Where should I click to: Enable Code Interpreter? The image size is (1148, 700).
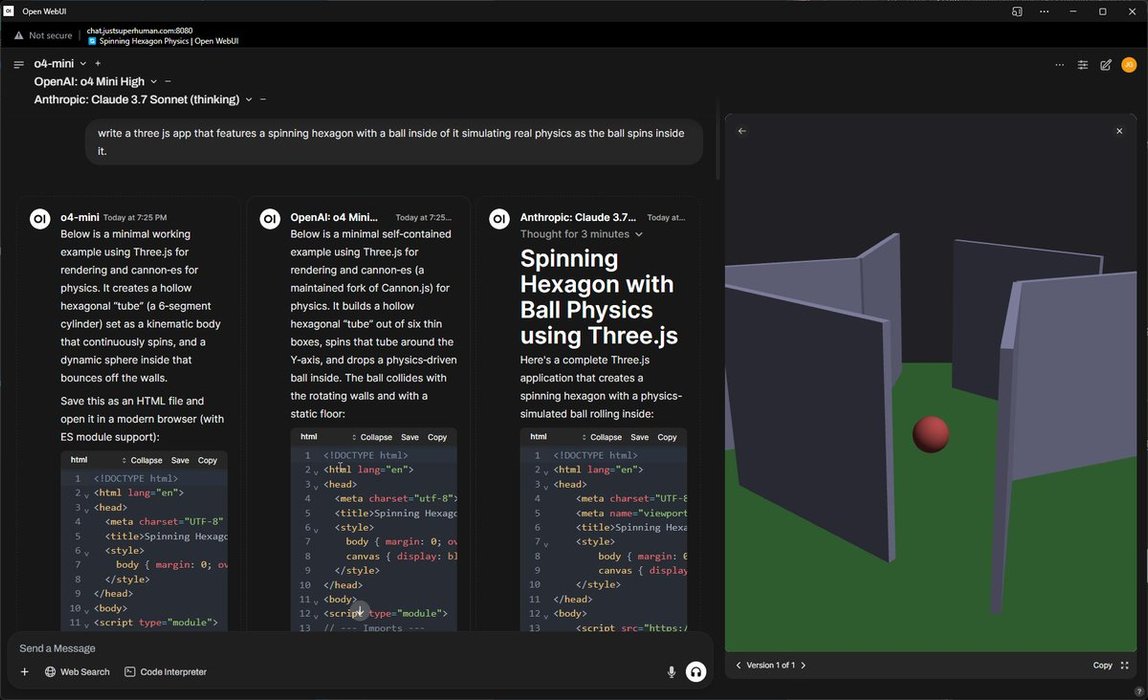point(165,671)
